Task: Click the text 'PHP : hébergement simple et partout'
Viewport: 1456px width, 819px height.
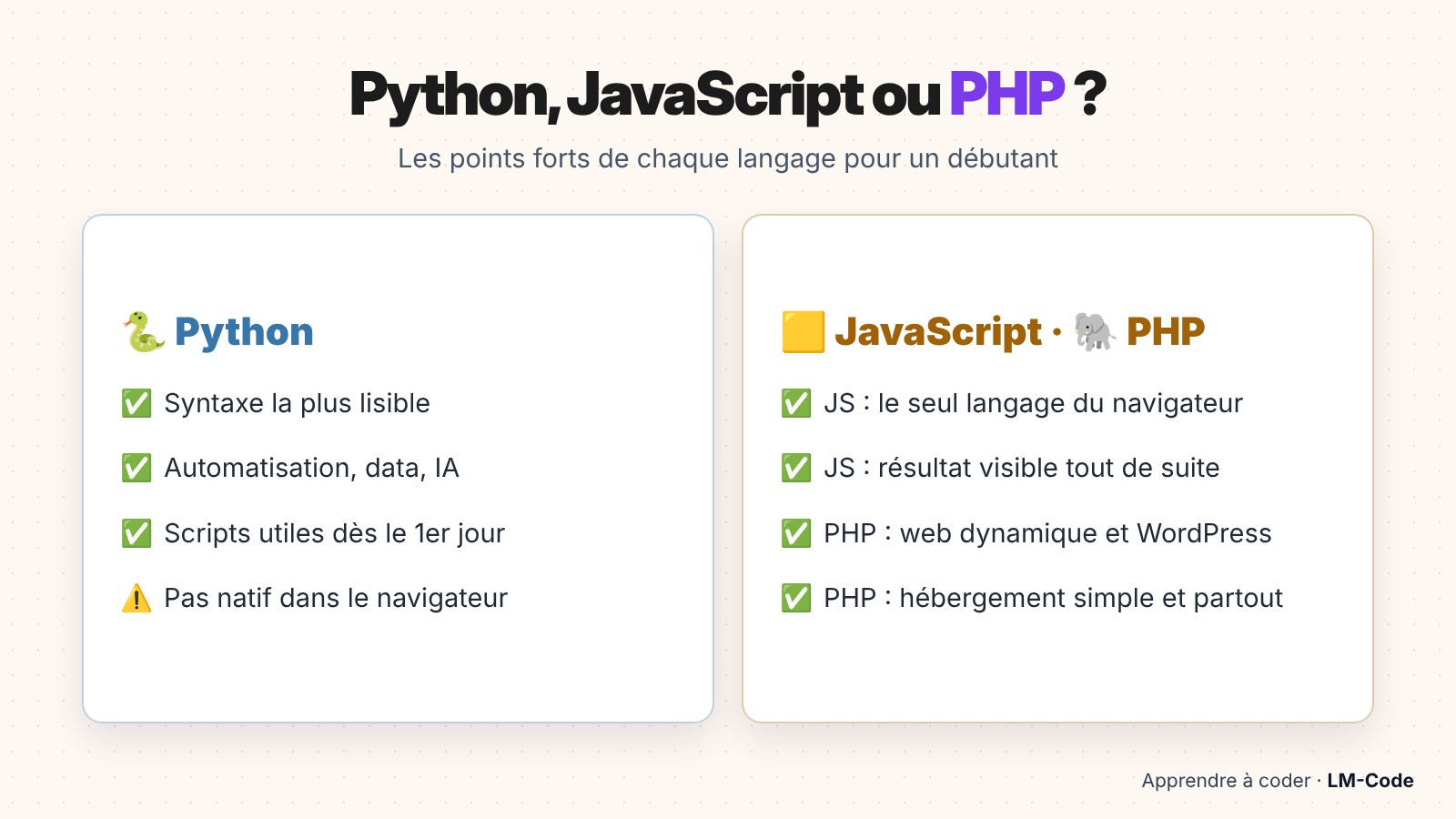Action: tap(1053, 598)
